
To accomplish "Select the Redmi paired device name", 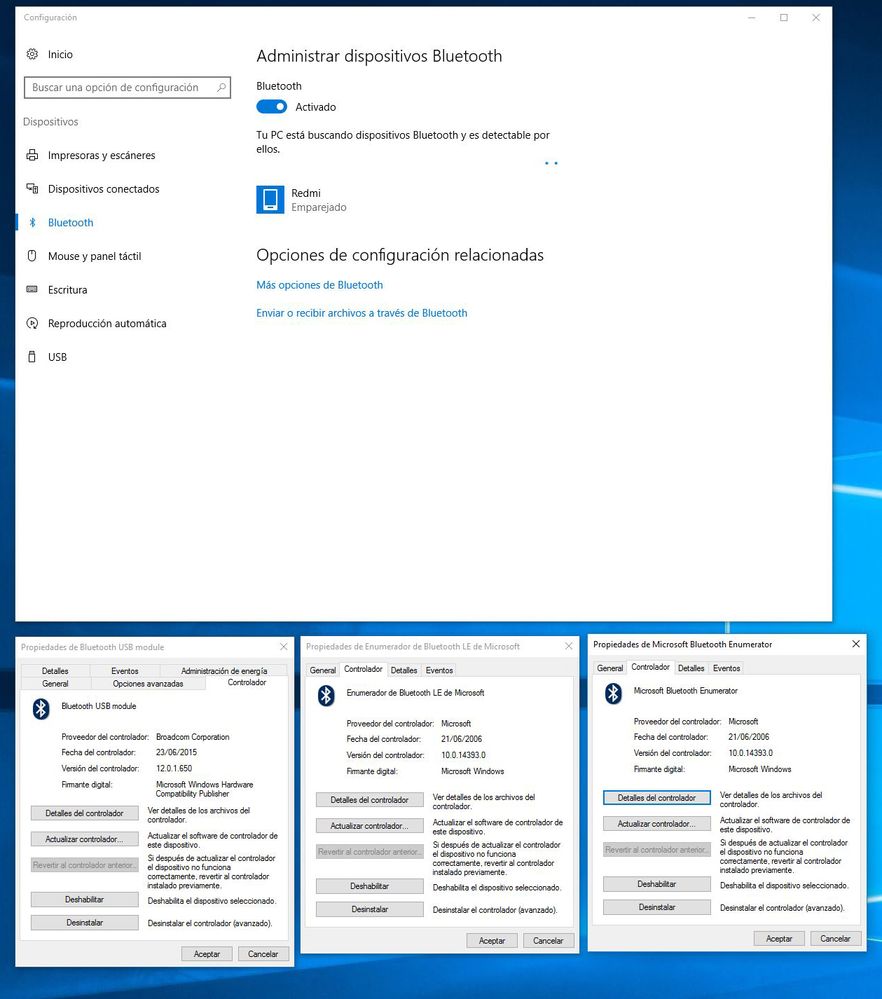I will pyautogui.click(x=306, y=193).
